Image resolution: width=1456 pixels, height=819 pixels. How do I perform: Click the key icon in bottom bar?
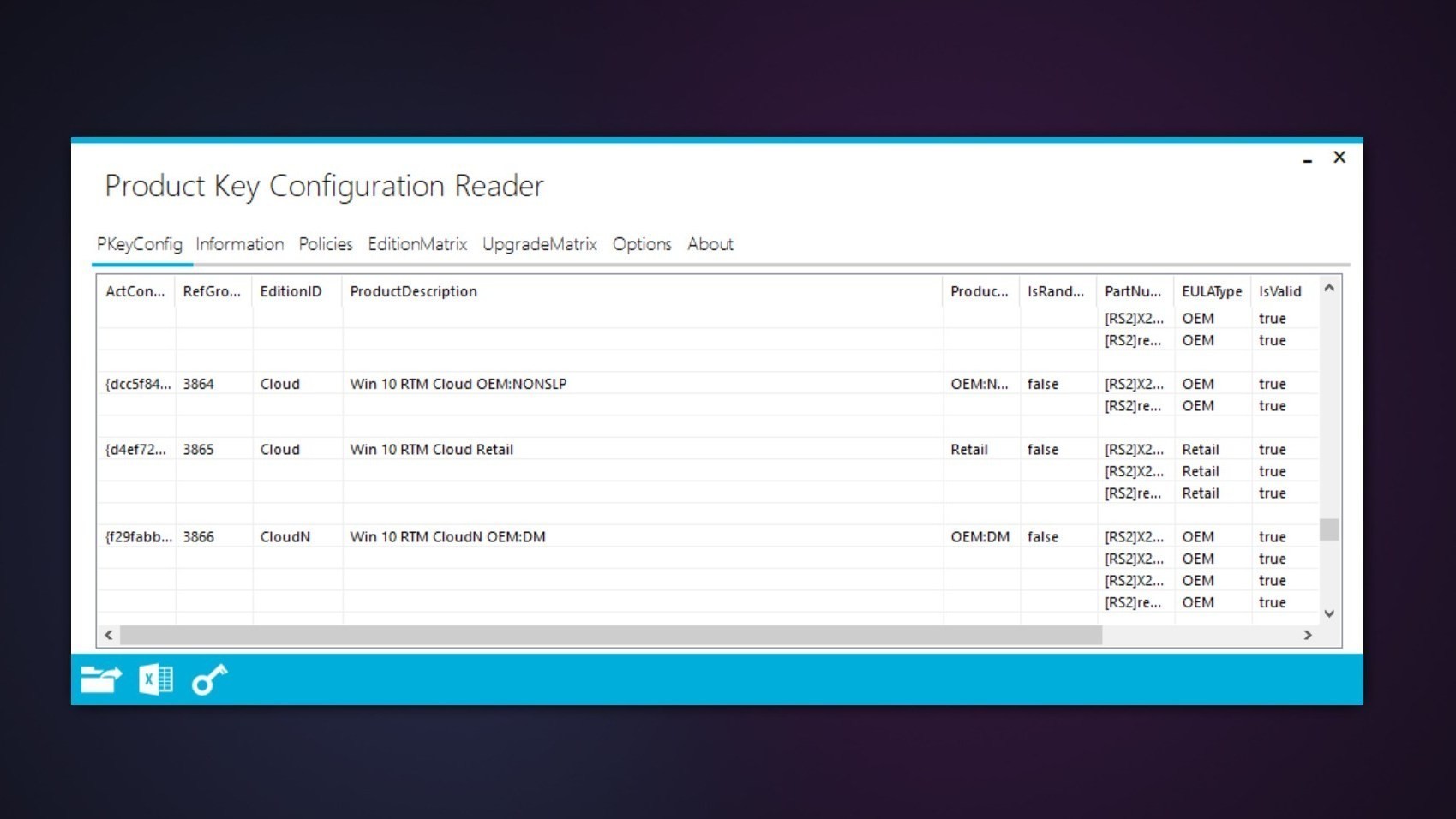tap(209, 679)
